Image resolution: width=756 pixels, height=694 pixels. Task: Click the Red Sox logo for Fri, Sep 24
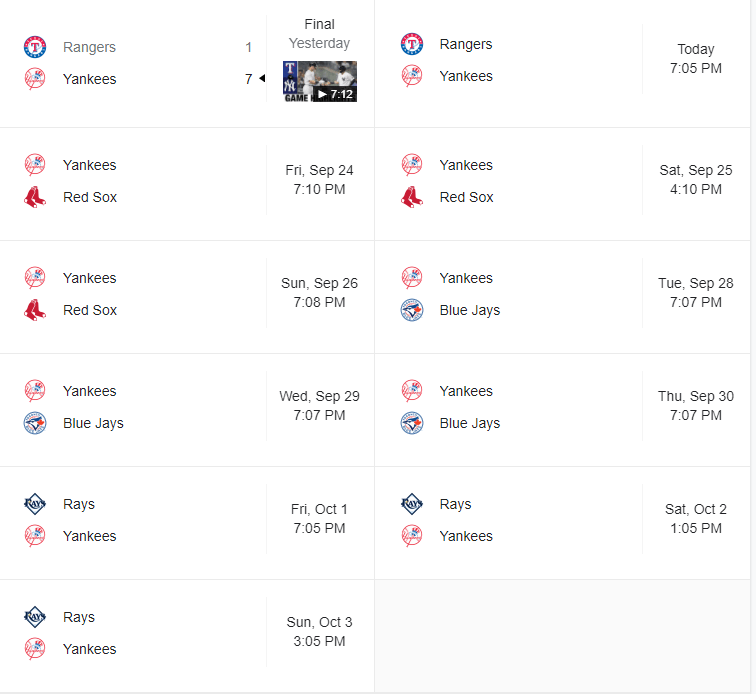click(x=35, y=197)
